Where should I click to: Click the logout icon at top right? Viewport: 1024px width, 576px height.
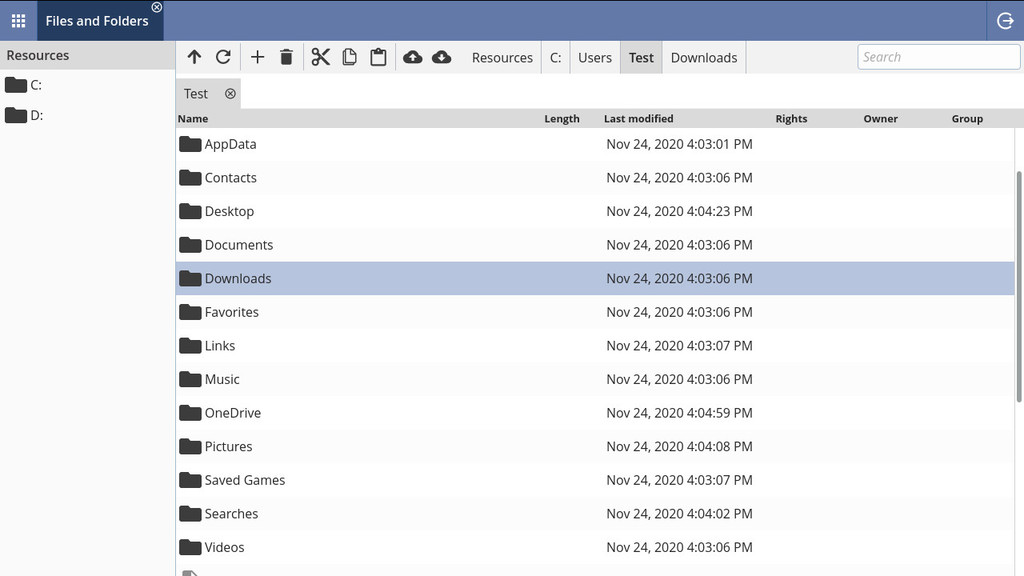pos(1005,19)
